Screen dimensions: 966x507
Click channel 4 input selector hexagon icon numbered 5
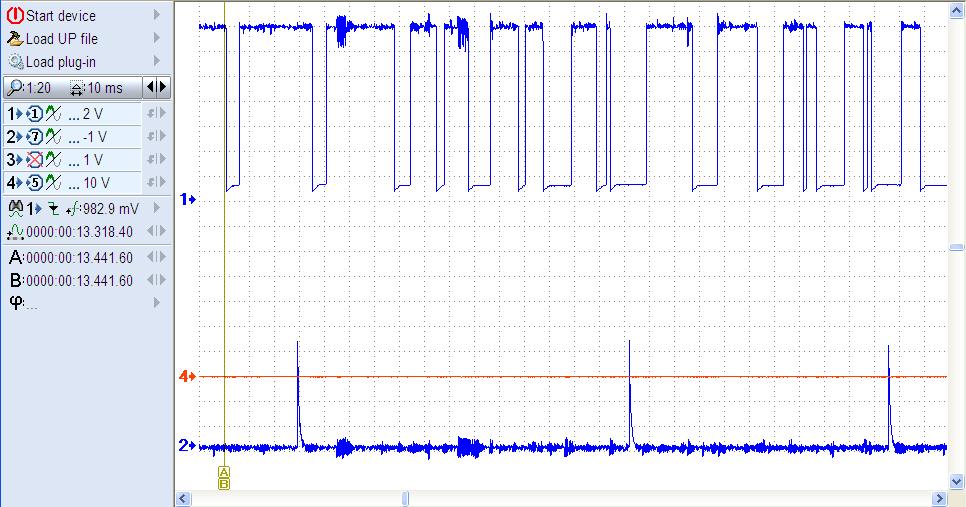[35, 183]
